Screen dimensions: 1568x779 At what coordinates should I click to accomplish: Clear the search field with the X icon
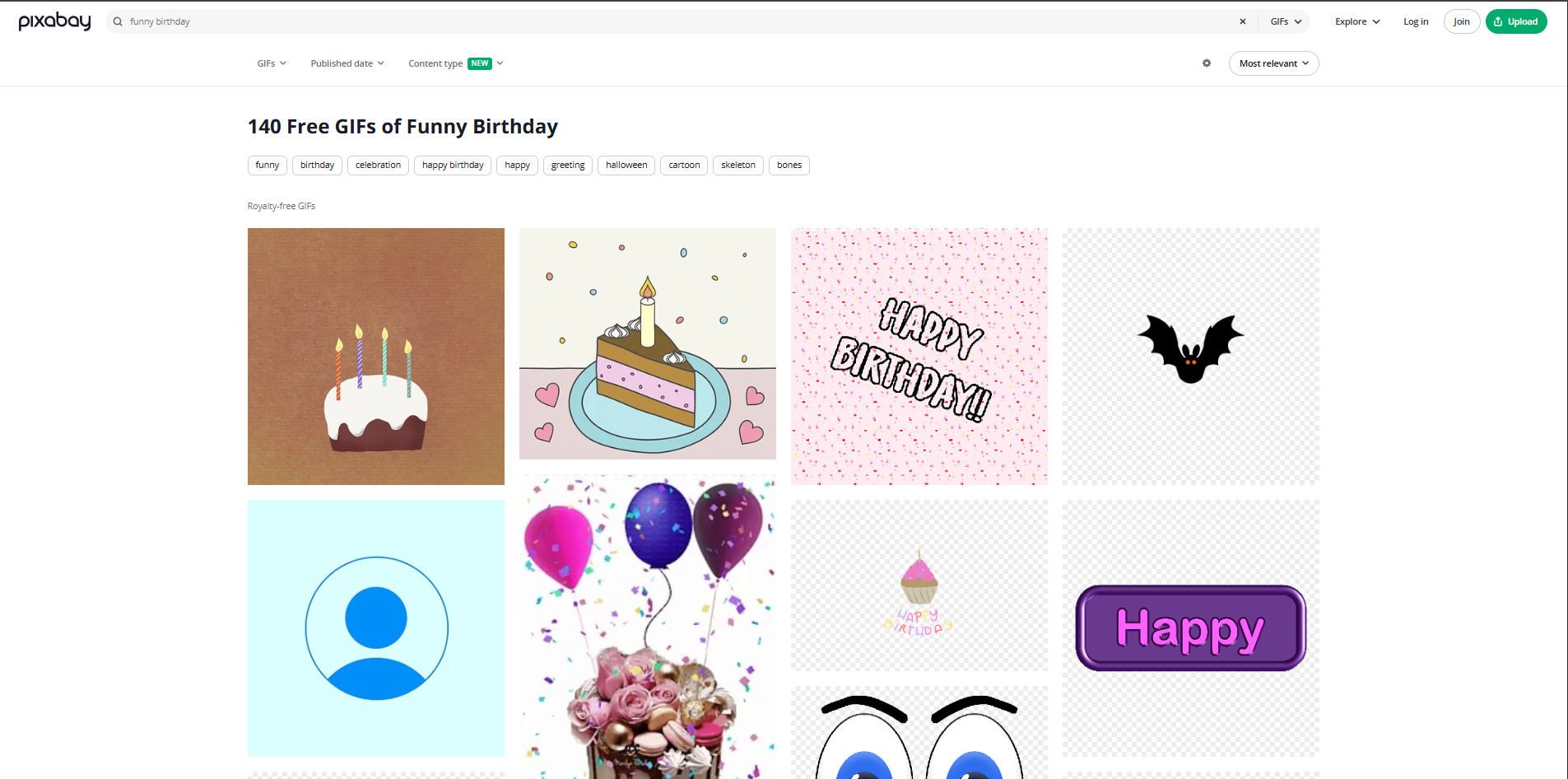point(1242,21)
